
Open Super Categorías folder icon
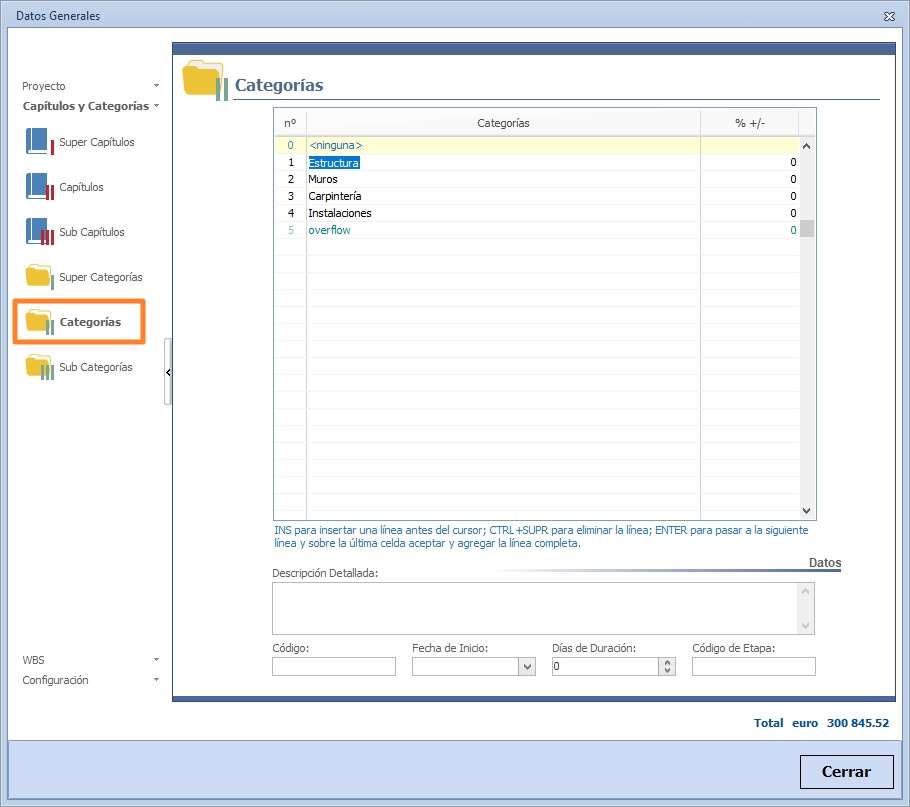(39, 276)
